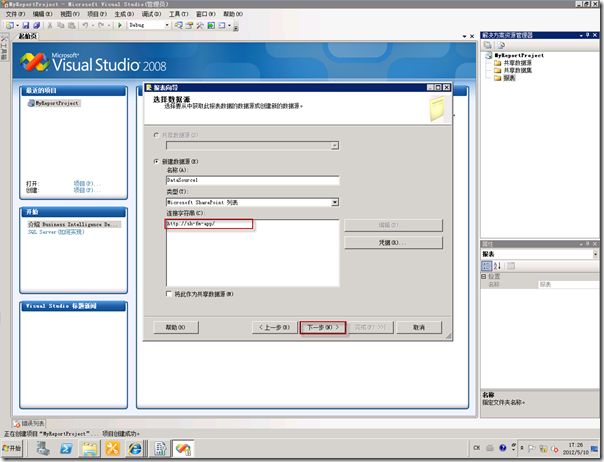
Task: Click the Alphabetical sort icon in Properties panel
Action: [497, 266]
